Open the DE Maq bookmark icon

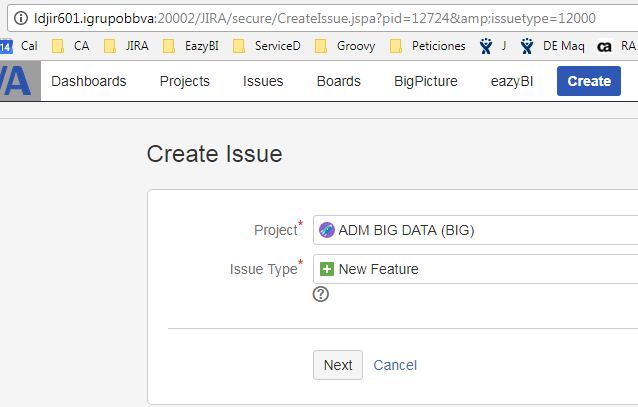point(527,46)
